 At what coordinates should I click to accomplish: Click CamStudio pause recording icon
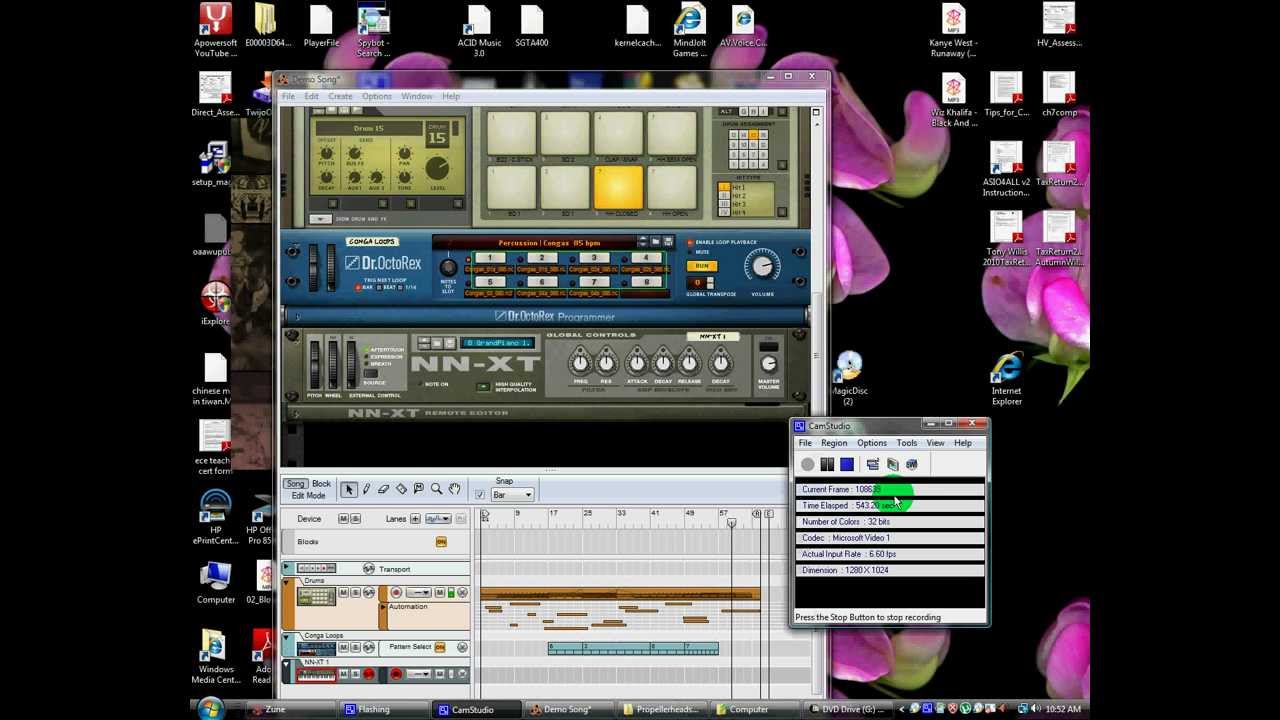click(827, 464)
